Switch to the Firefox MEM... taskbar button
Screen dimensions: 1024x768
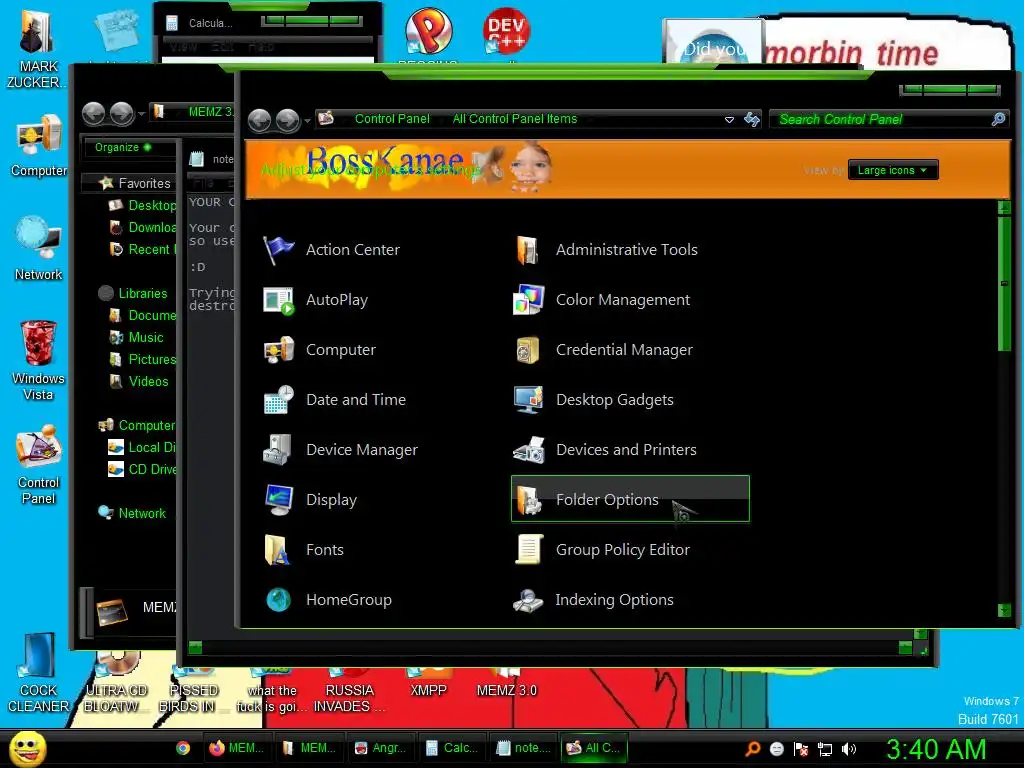[236, 748]
